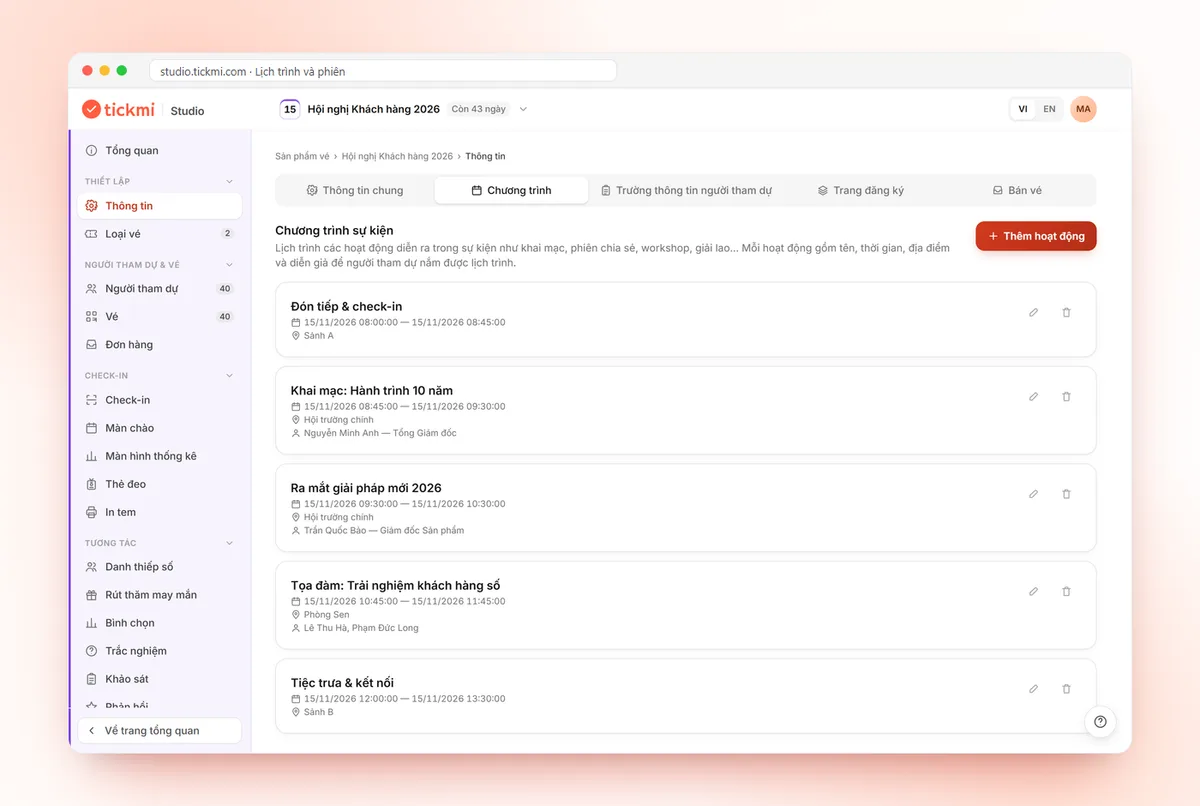Select the Chương trình tab
Image resolution: width=1200 pixels, height=806 pixels.
(x=511, y=190)
